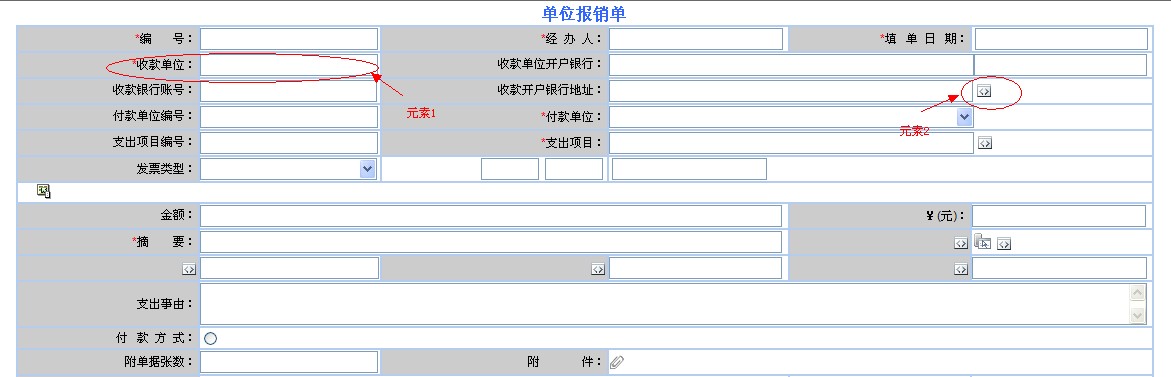
Task: Click the small table icon below 发票类型
Action: tap(43, 191)
